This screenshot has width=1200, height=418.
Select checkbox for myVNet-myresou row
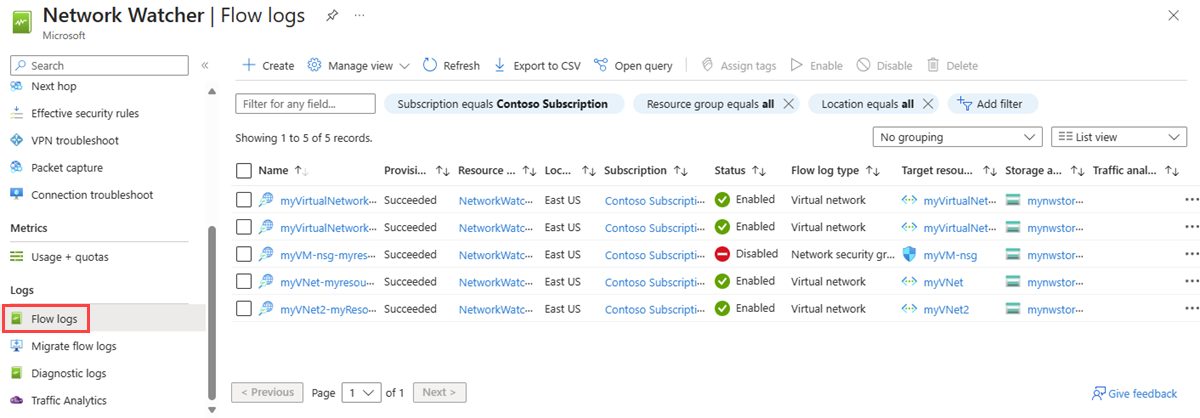[244, 282]
